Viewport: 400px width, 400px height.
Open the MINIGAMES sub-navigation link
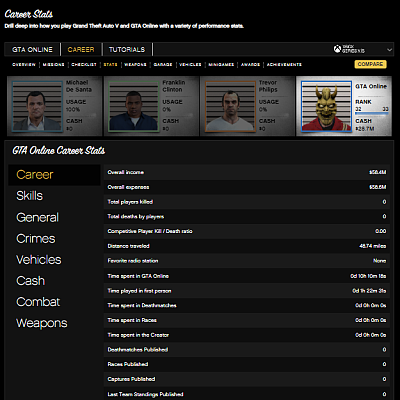tap(221, 65)
